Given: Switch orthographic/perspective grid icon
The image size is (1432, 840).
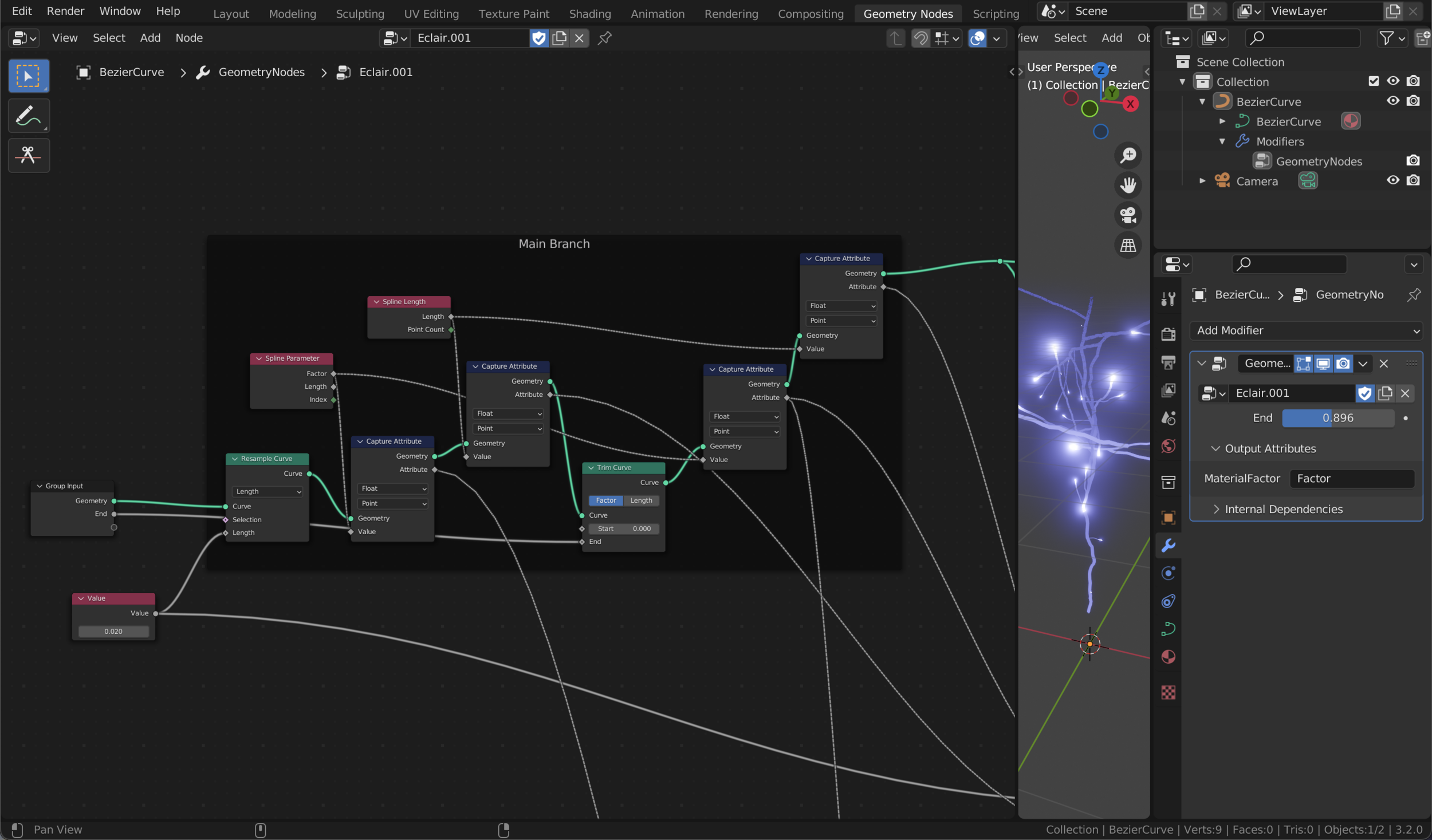Looking at the screenshot, I should tap(1128, 246).
